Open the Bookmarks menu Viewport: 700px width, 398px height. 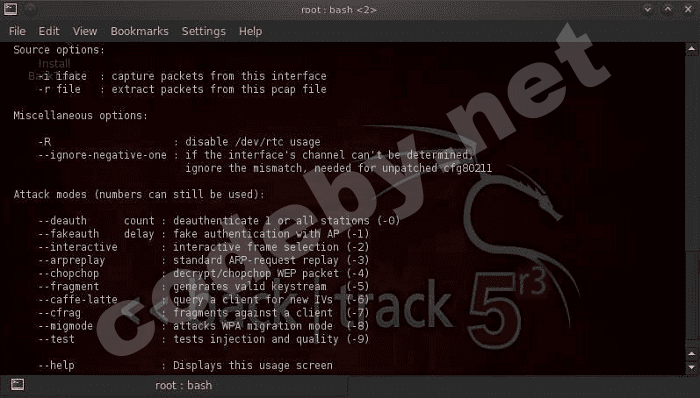(x=139, y=31)
